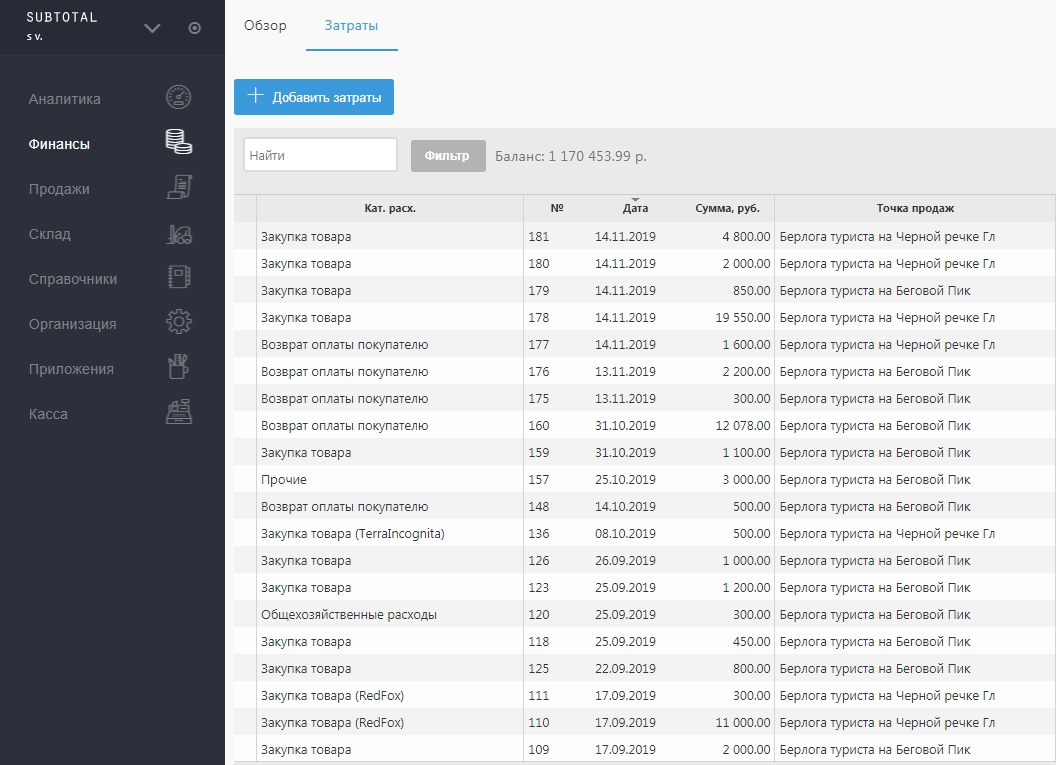1056x765 pixels.
Task: Sort by the Дата column header
Action: 635,208
